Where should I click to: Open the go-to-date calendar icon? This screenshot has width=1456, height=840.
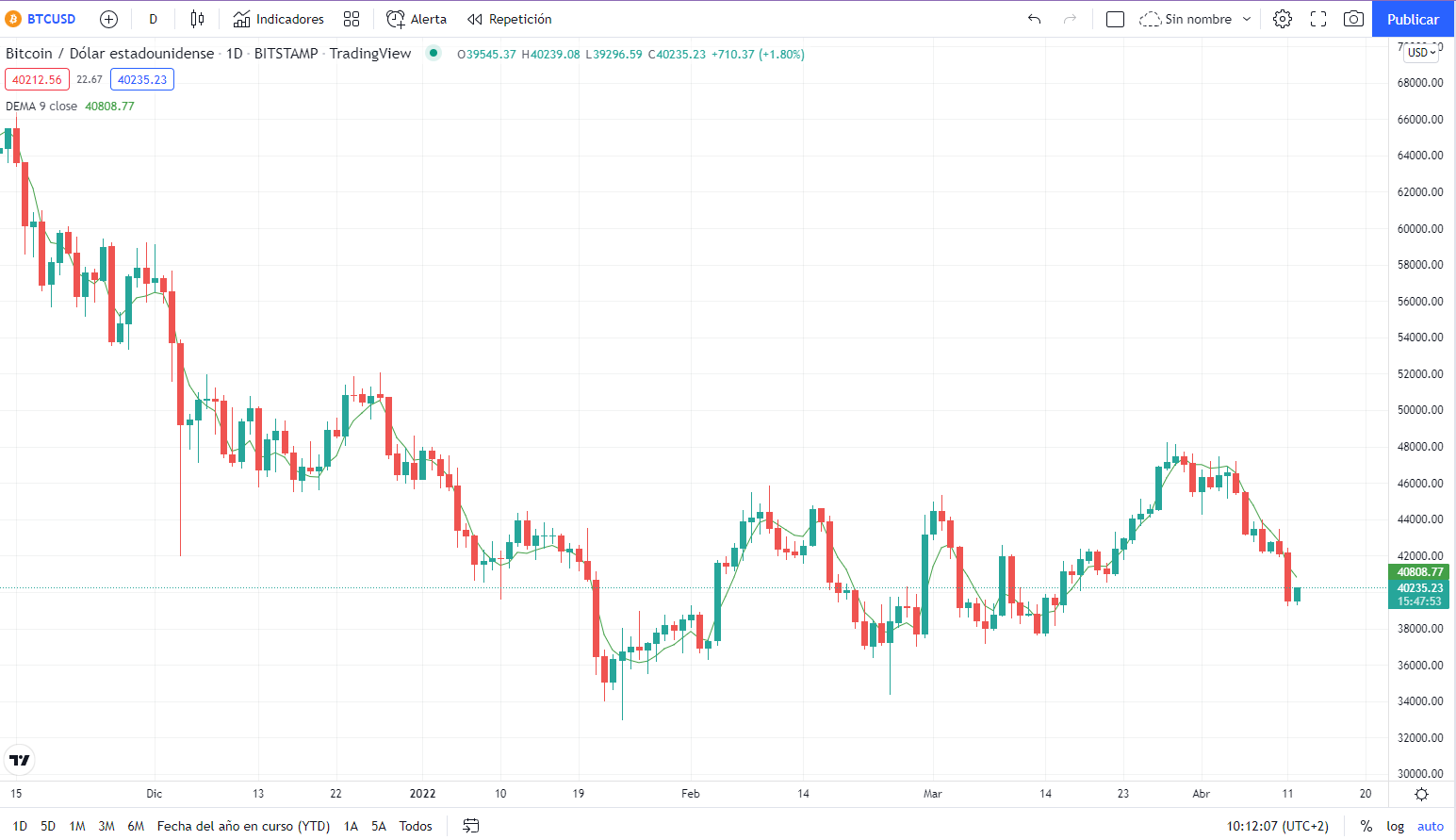470,826
